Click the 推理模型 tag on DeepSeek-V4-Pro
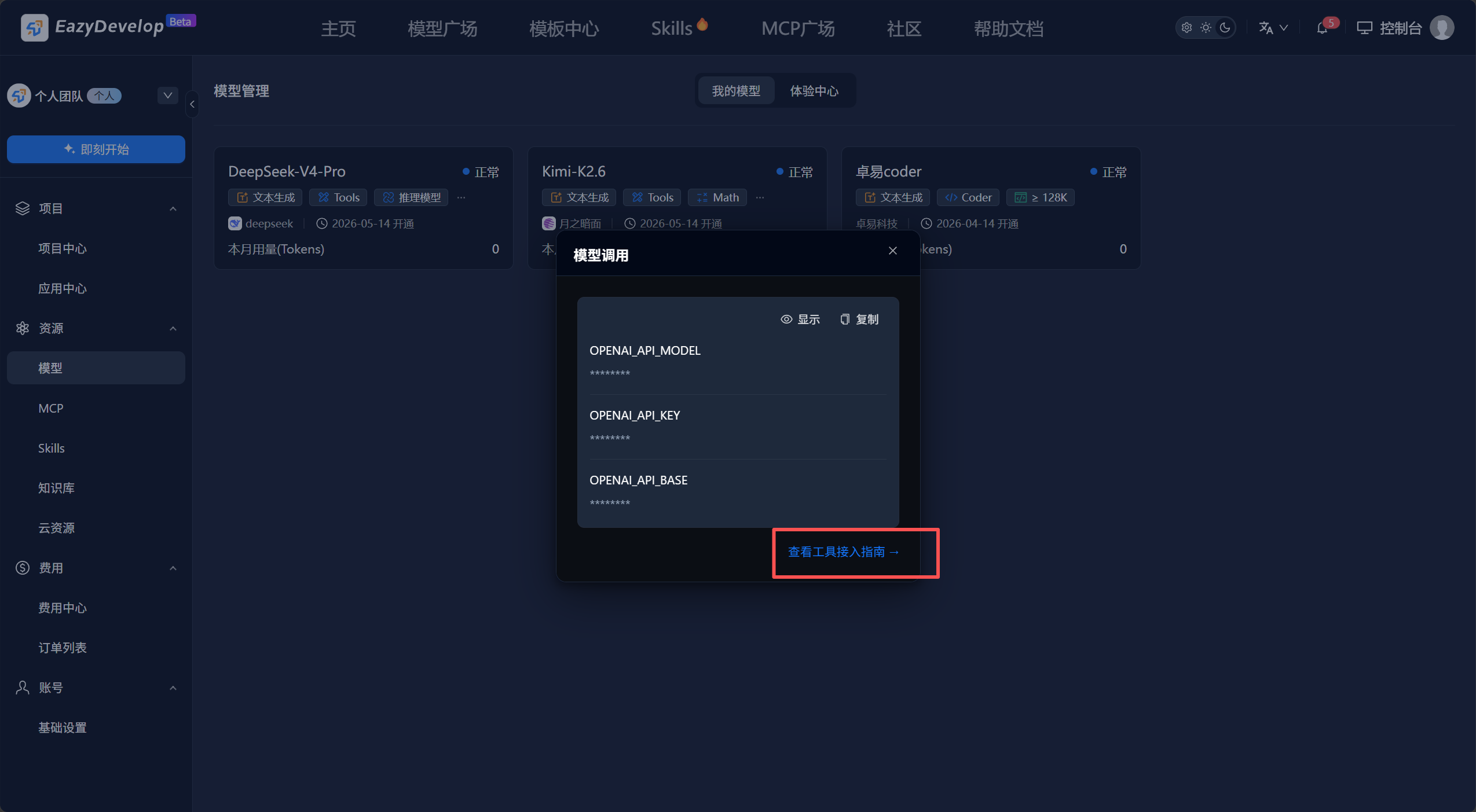 click(411, 197)
